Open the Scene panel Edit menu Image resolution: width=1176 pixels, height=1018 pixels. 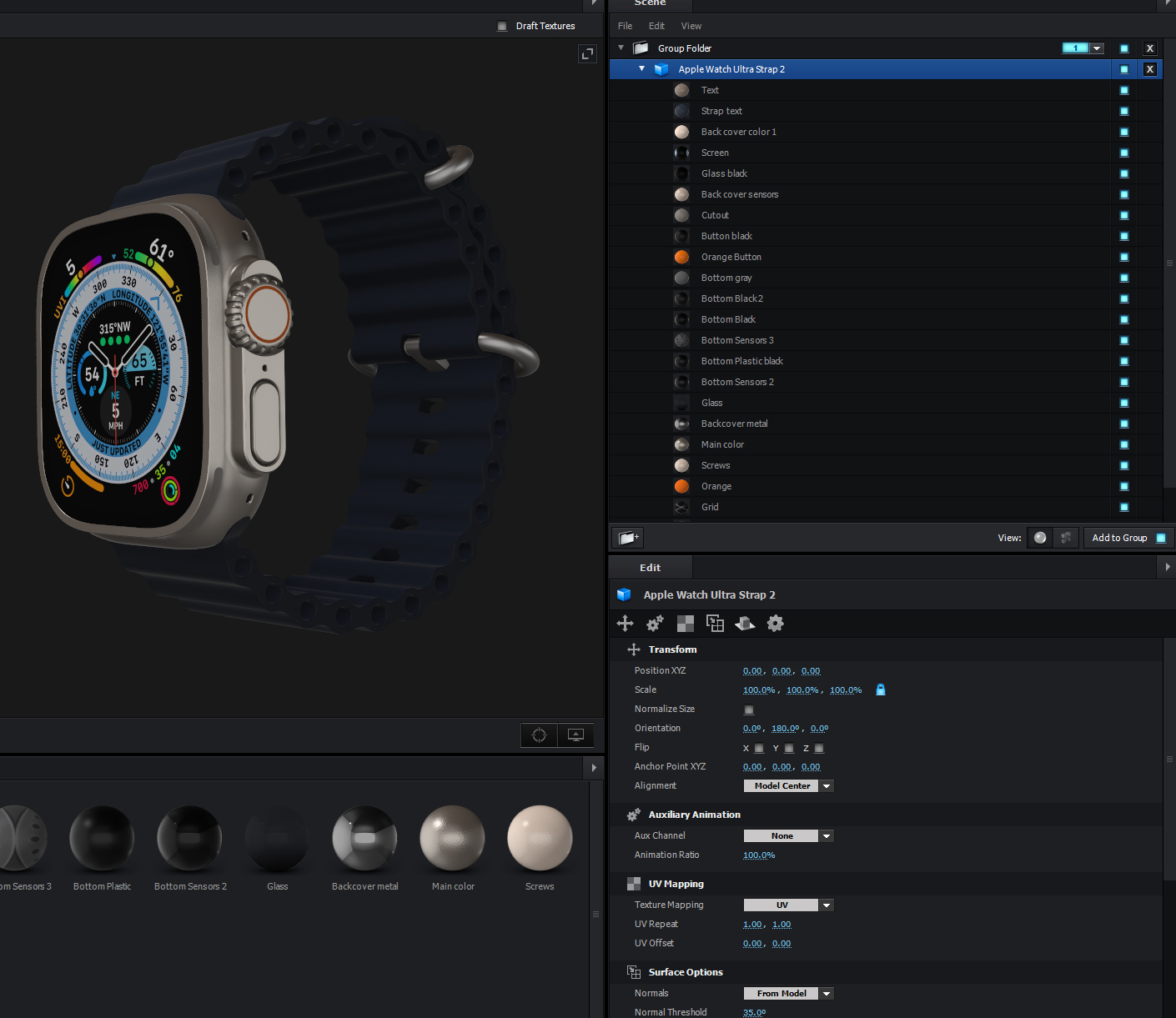tap(656, 26)
